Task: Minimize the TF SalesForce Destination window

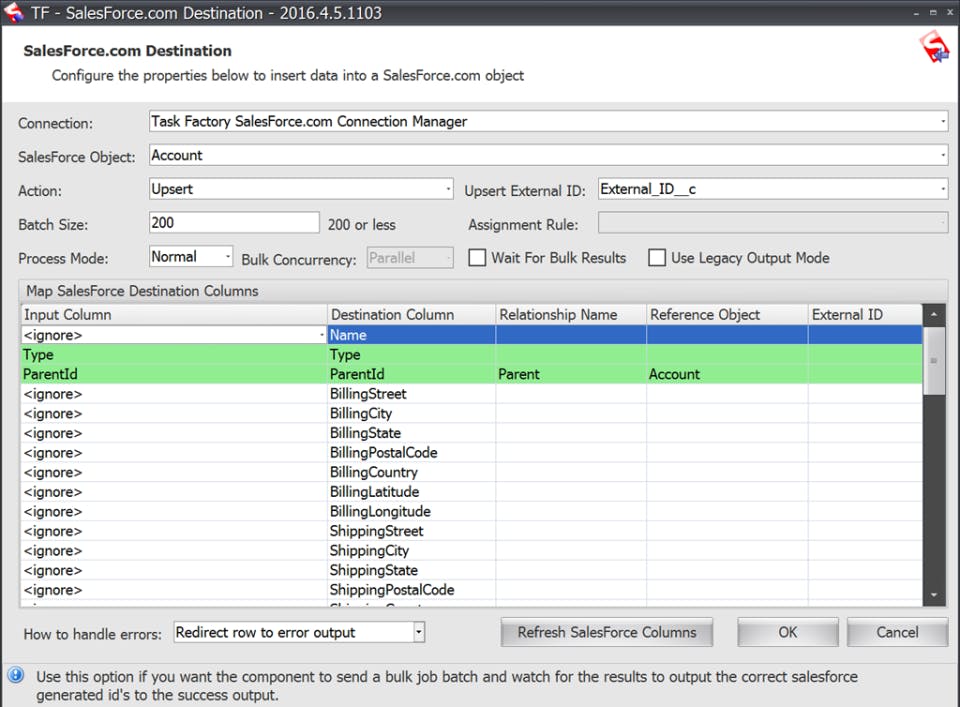Action: point(916,13)
